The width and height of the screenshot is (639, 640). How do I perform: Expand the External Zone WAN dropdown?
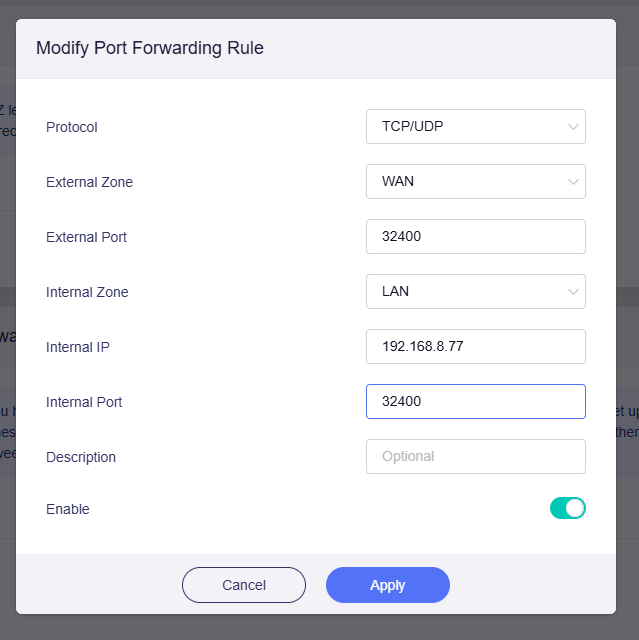[x=465, y=182]
